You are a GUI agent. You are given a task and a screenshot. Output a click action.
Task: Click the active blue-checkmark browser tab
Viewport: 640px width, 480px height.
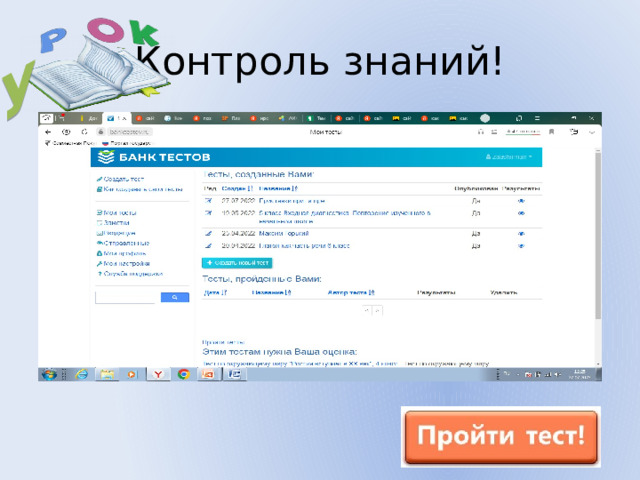[117, 118]
